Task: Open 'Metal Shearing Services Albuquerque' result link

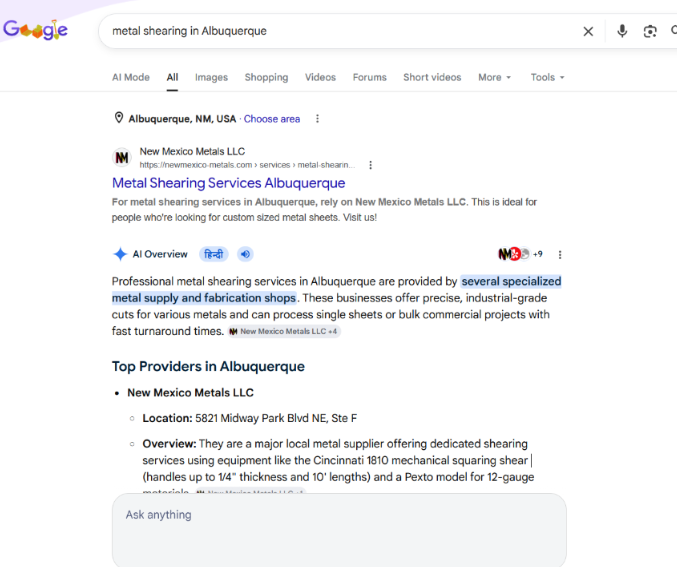Action: [228, 183]
